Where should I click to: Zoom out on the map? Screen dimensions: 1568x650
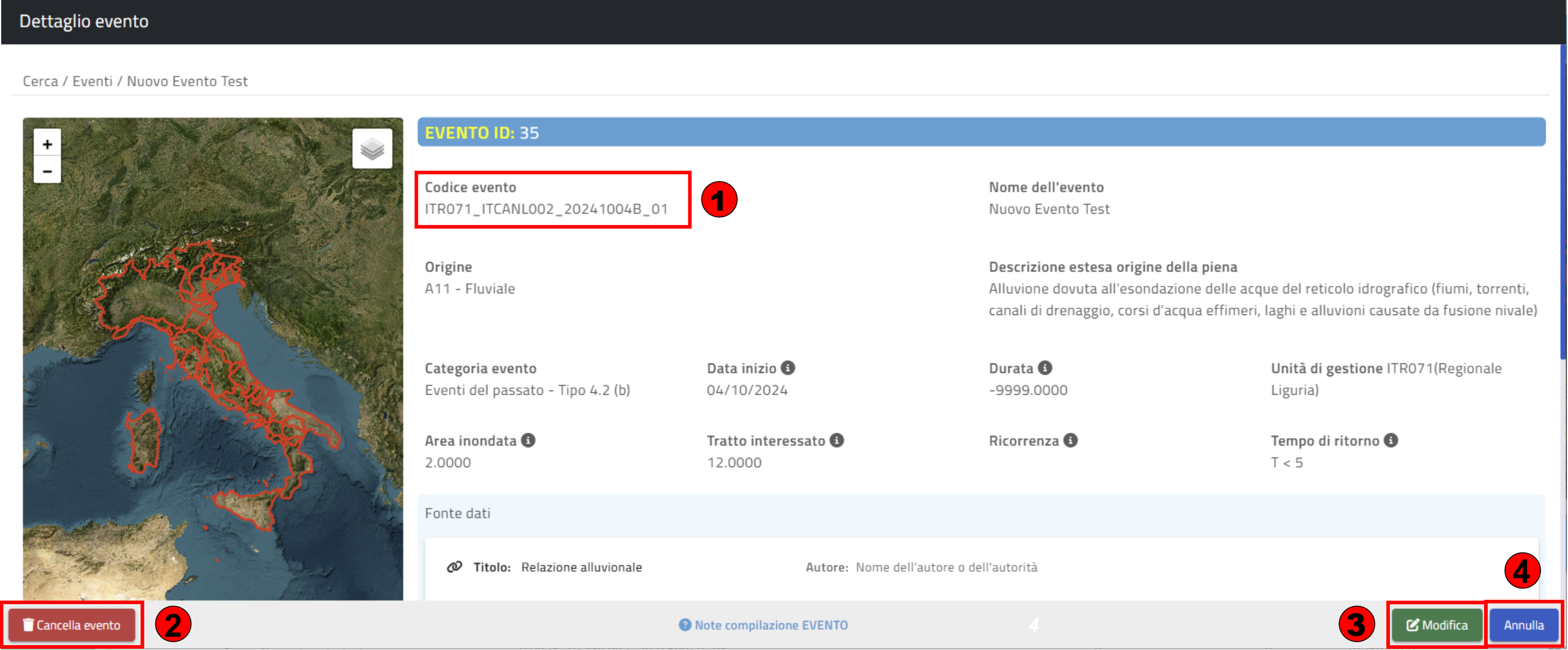47,171
